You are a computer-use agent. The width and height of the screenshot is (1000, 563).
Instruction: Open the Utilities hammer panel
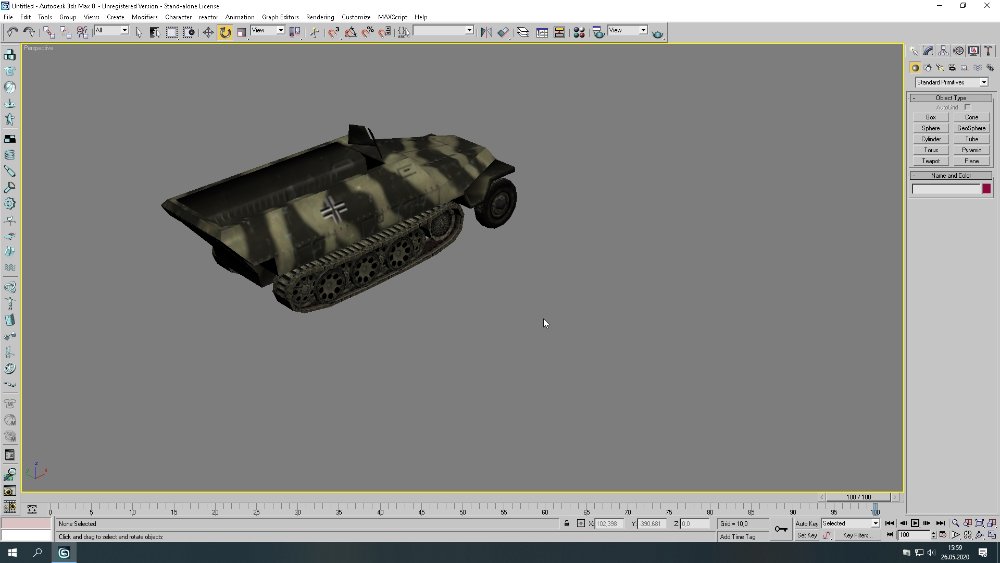pyautogui.click(x=986, y=51)
